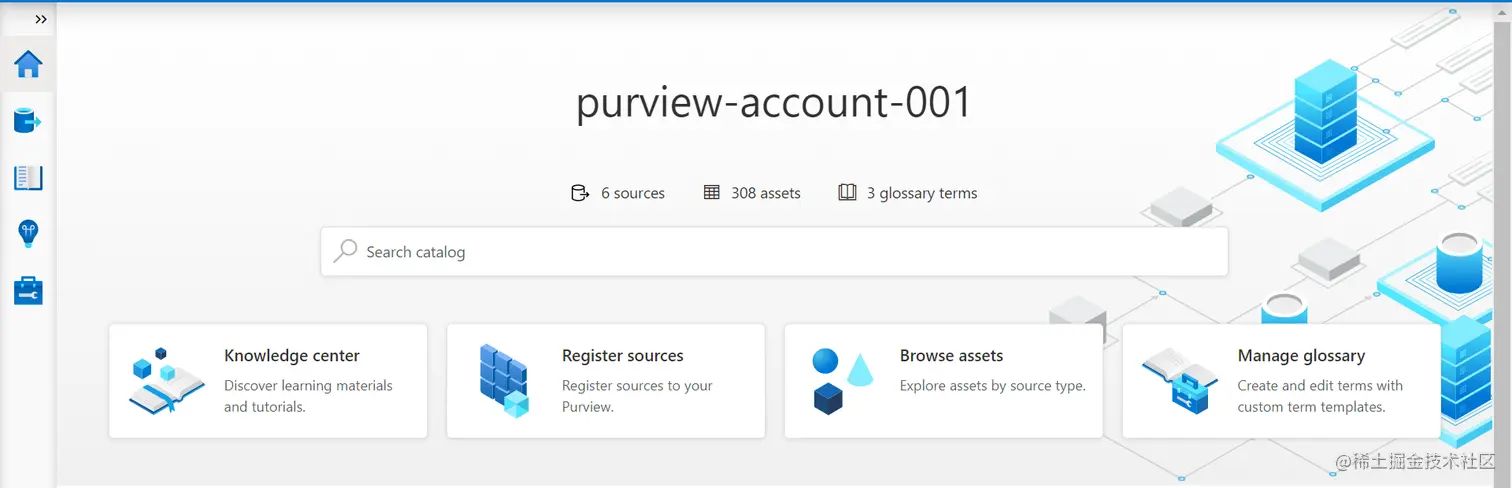Click the '3 glossary terms' text

(922, 193)
